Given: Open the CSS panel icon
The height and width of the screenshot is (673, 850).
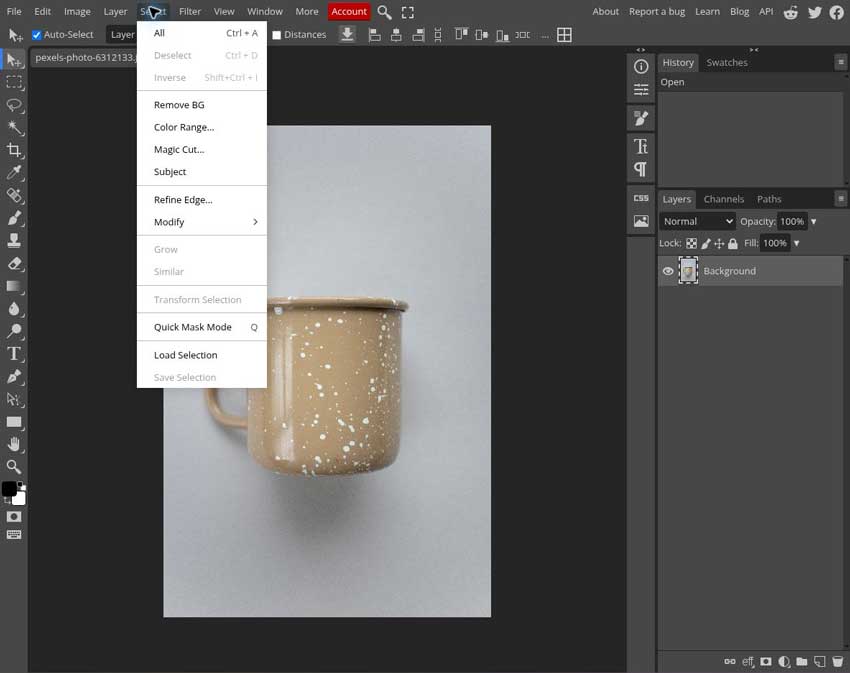Looking at the screenshot, I should pyautogui.click(x=641, y=198).
